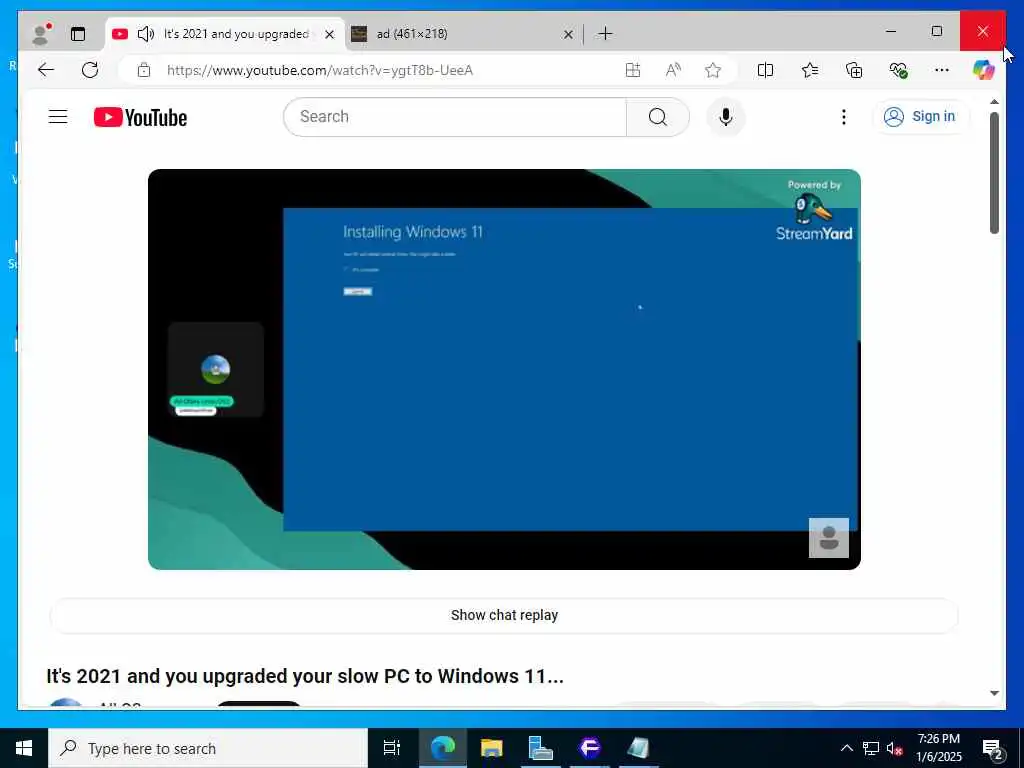This screenshot has height=768, width=1024.
Task: Click the YouTube search magnifier button
Action: (x=658, y=117)
